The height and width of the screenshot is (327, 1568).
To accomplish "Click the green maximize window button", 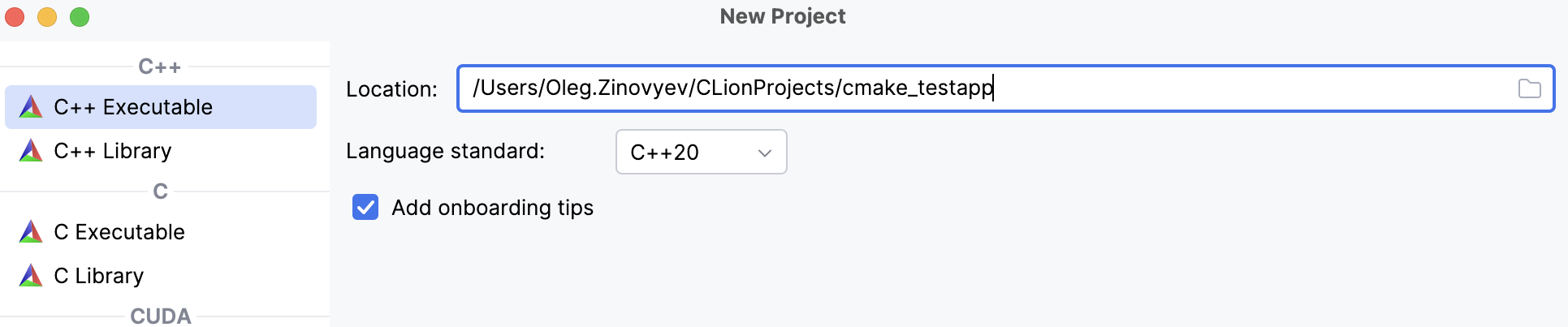I will click(x=80, y=17).
